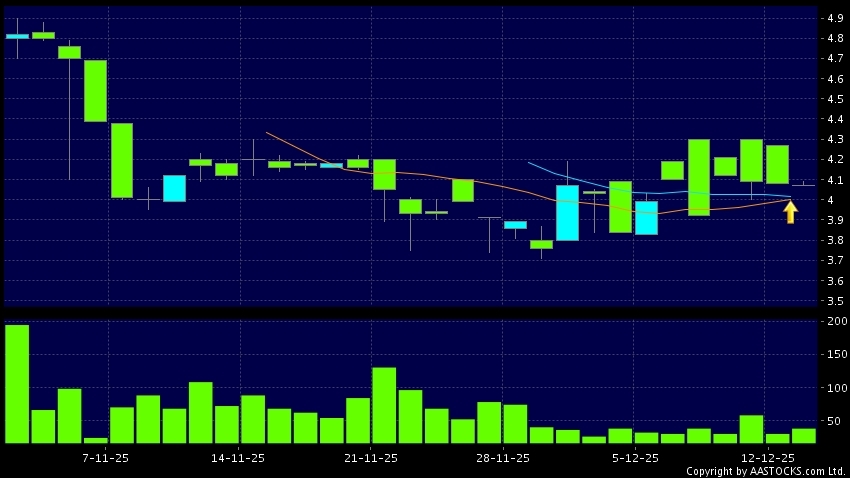Image resolution: width=850 pixels, height=478 pixels.
Task: Click the 21-11-25 date on axis
Action: [x=370, y=457]
